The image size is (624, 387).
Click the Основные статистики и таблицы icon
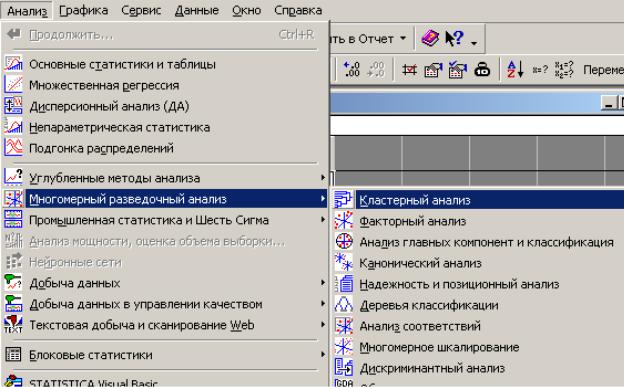click(x=13, y=64)
